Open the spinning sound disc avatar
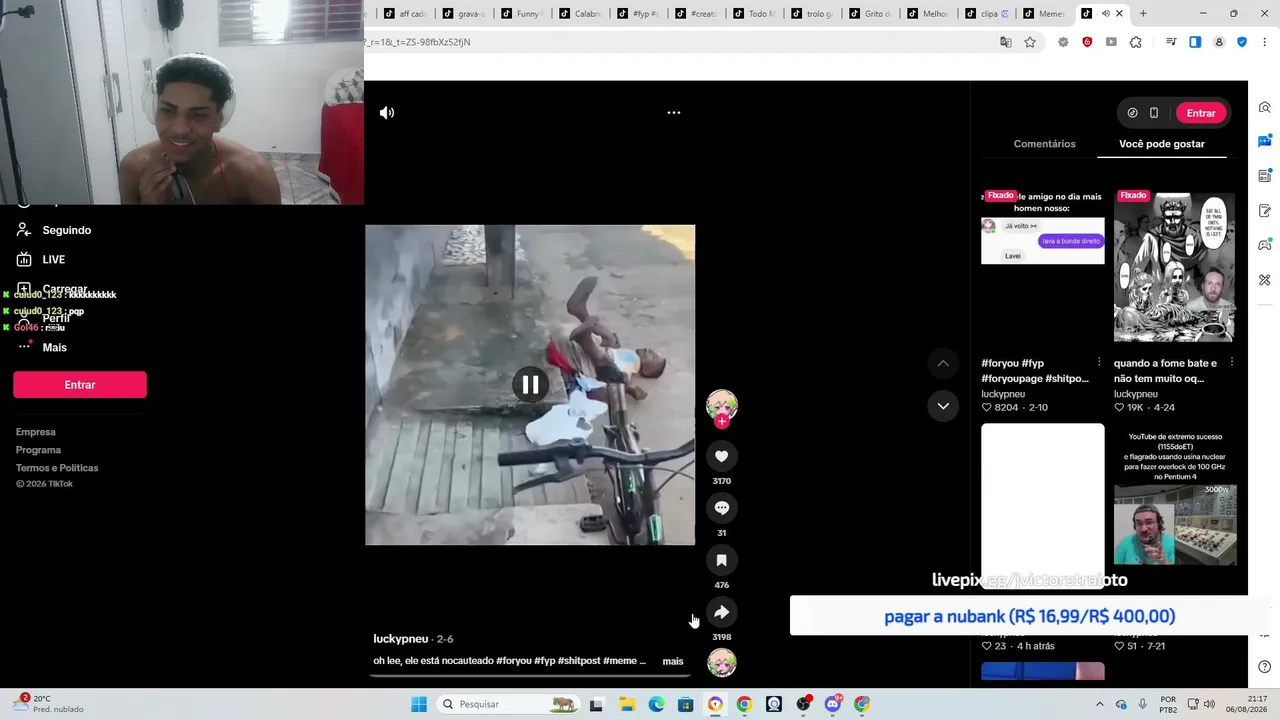This screenshot has height=720, width=1280. pos(721,662)
